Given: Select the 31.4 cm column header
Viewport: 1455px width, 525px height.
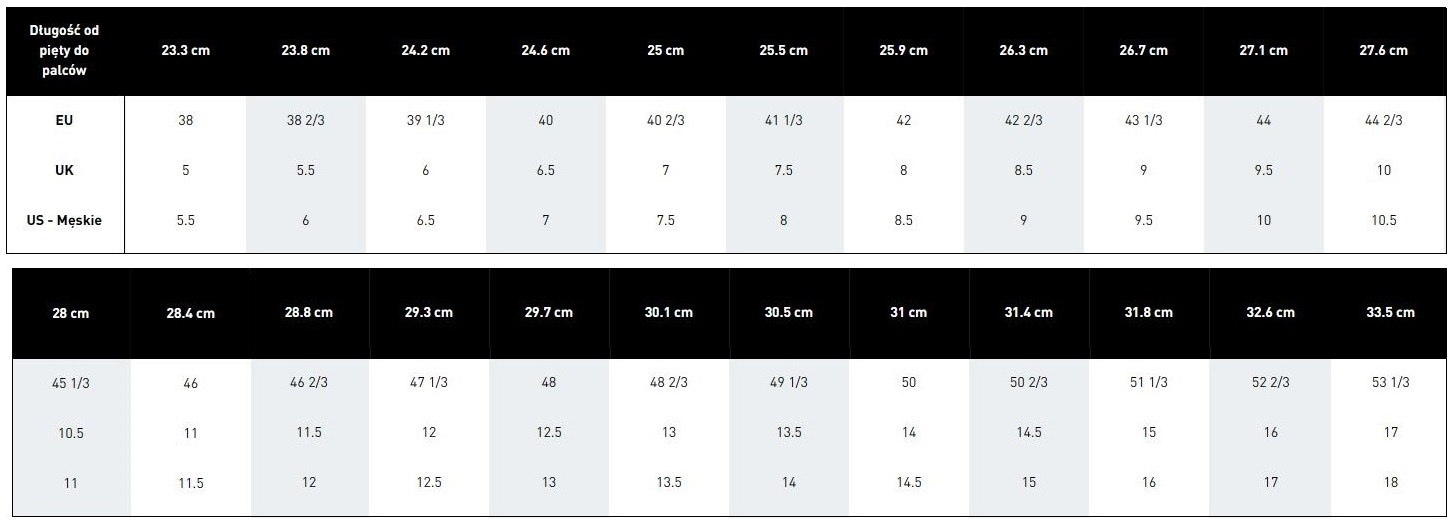Looking at the screenshot, I should [1028, 313].
